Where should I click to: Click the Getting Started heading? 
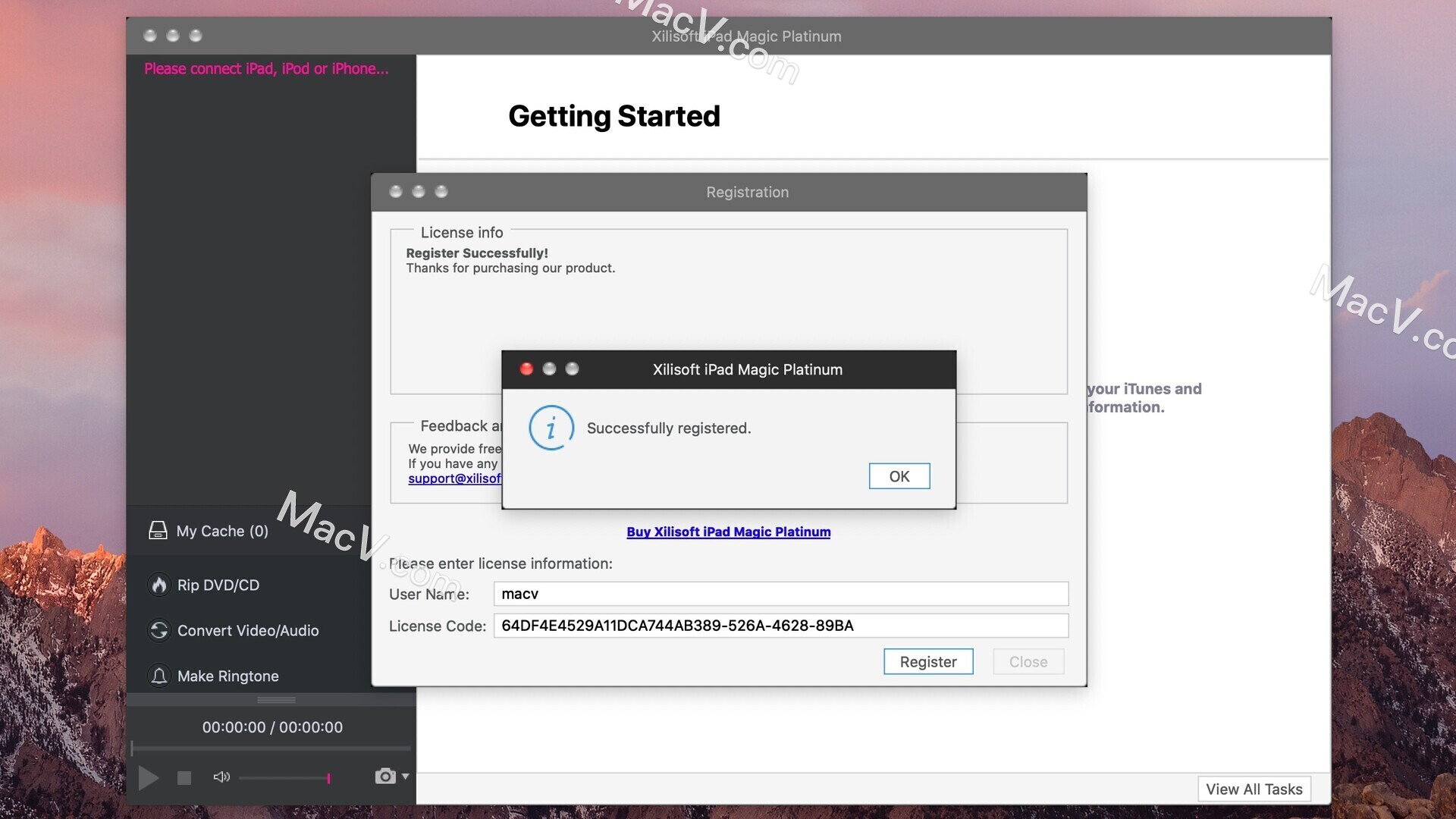coord(614,116)
